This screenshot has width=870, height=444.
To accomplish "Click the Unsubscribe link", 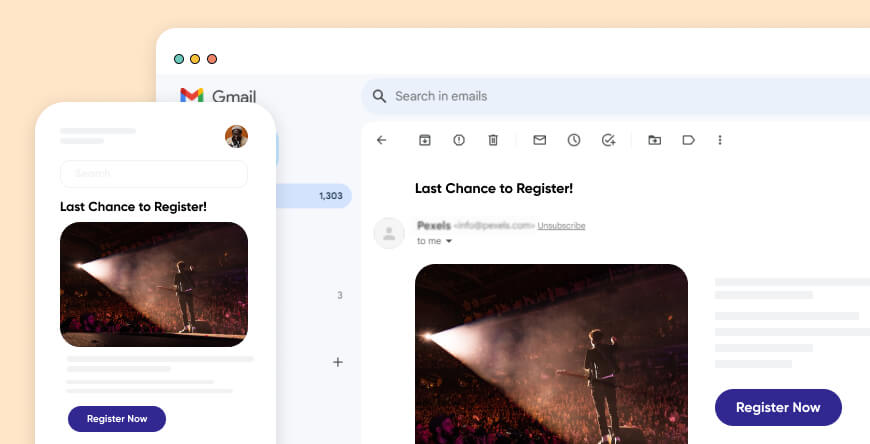I will (561, 225).
